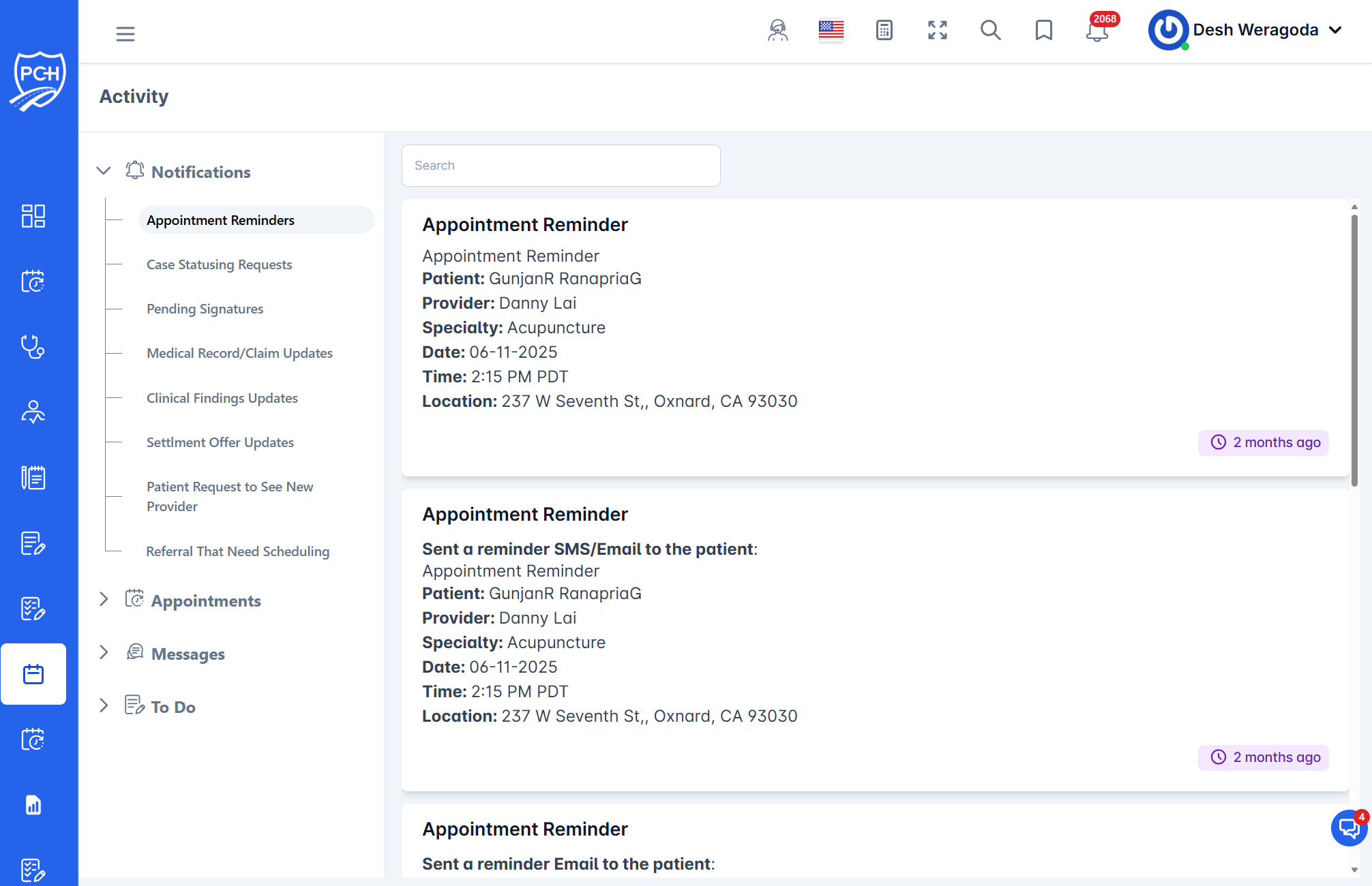Viewport: 1372px width, 886px height.
Task: Toggle fullscreen mode icon
Action: [x=937, y=30]
